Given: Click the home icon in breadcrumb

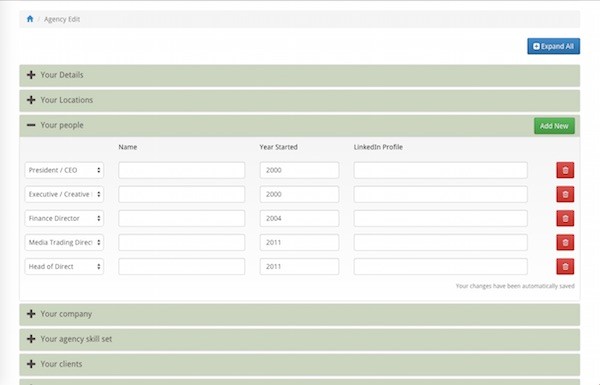Looking at the screenshot, I should pyautogui.click(x=30, y=19).
